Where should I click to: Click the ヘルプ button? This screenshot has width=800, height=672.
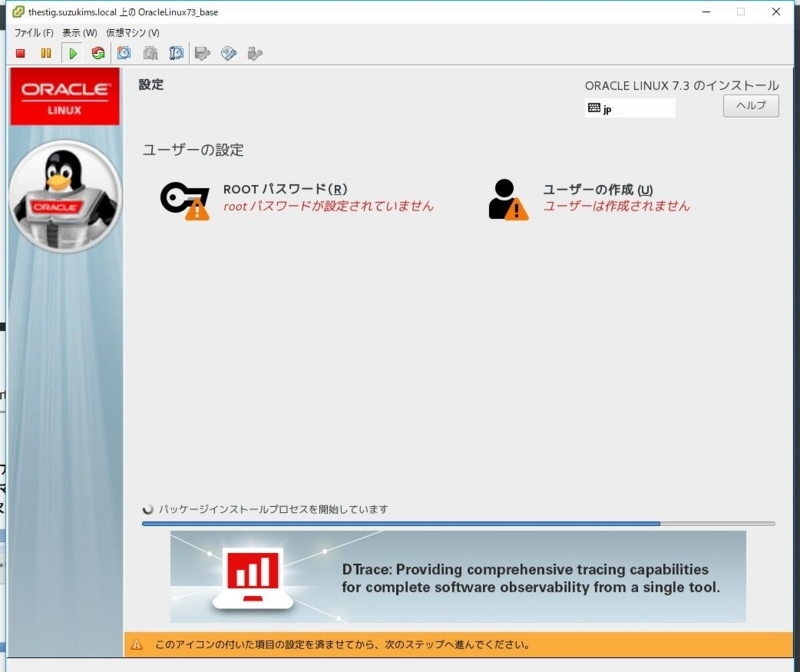[x=751, y=106]
